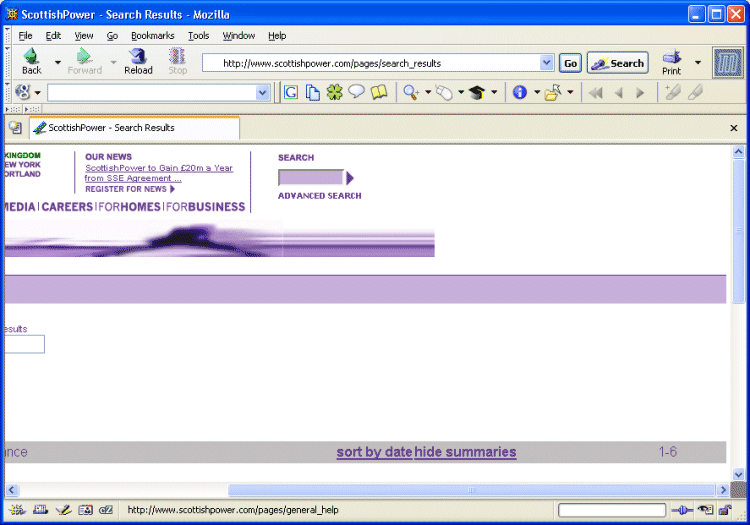Click the Googlebar copy pages icon
Viewport: 750px width, 525px height.
point(313,92)
